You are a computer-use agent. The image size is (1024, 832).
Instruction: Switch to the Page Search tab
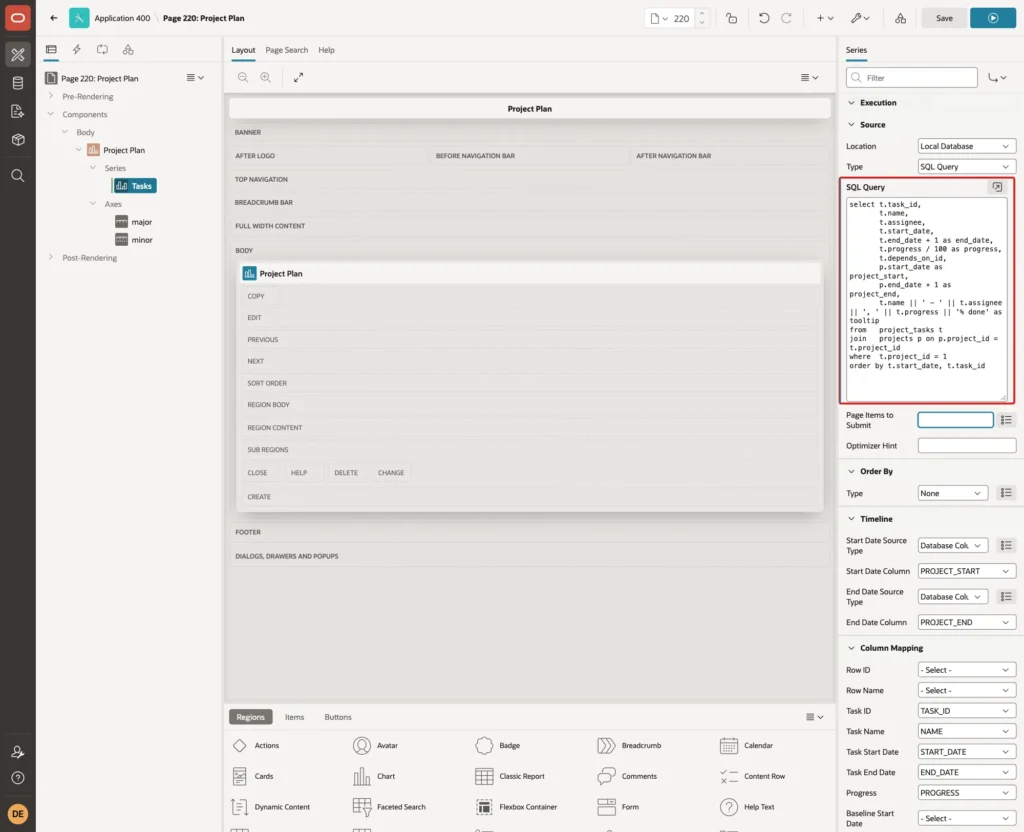(x=286, y=50)
